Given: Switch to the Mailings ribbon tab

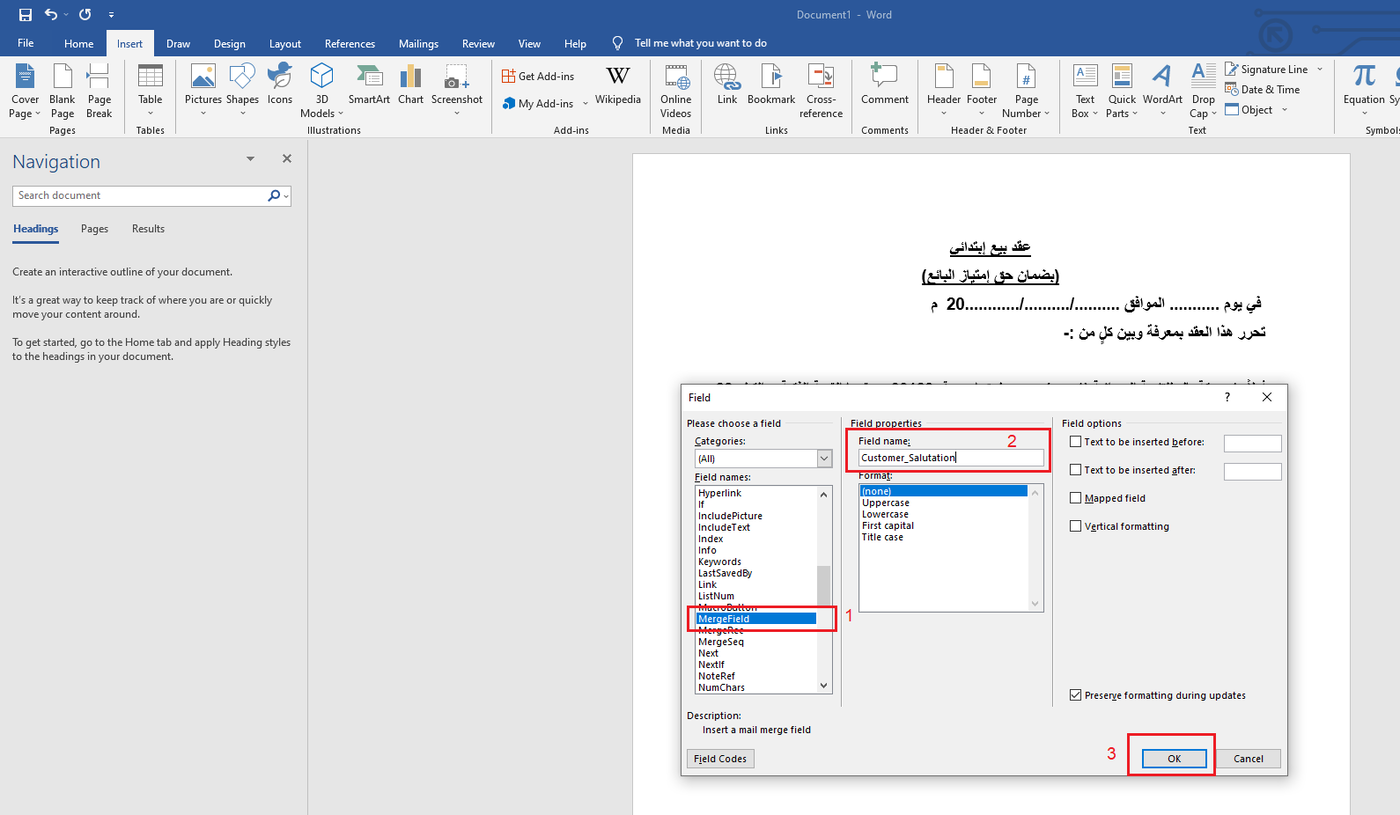Looking at the screenshot, I should pyautogui.click(x=418, y=44).
